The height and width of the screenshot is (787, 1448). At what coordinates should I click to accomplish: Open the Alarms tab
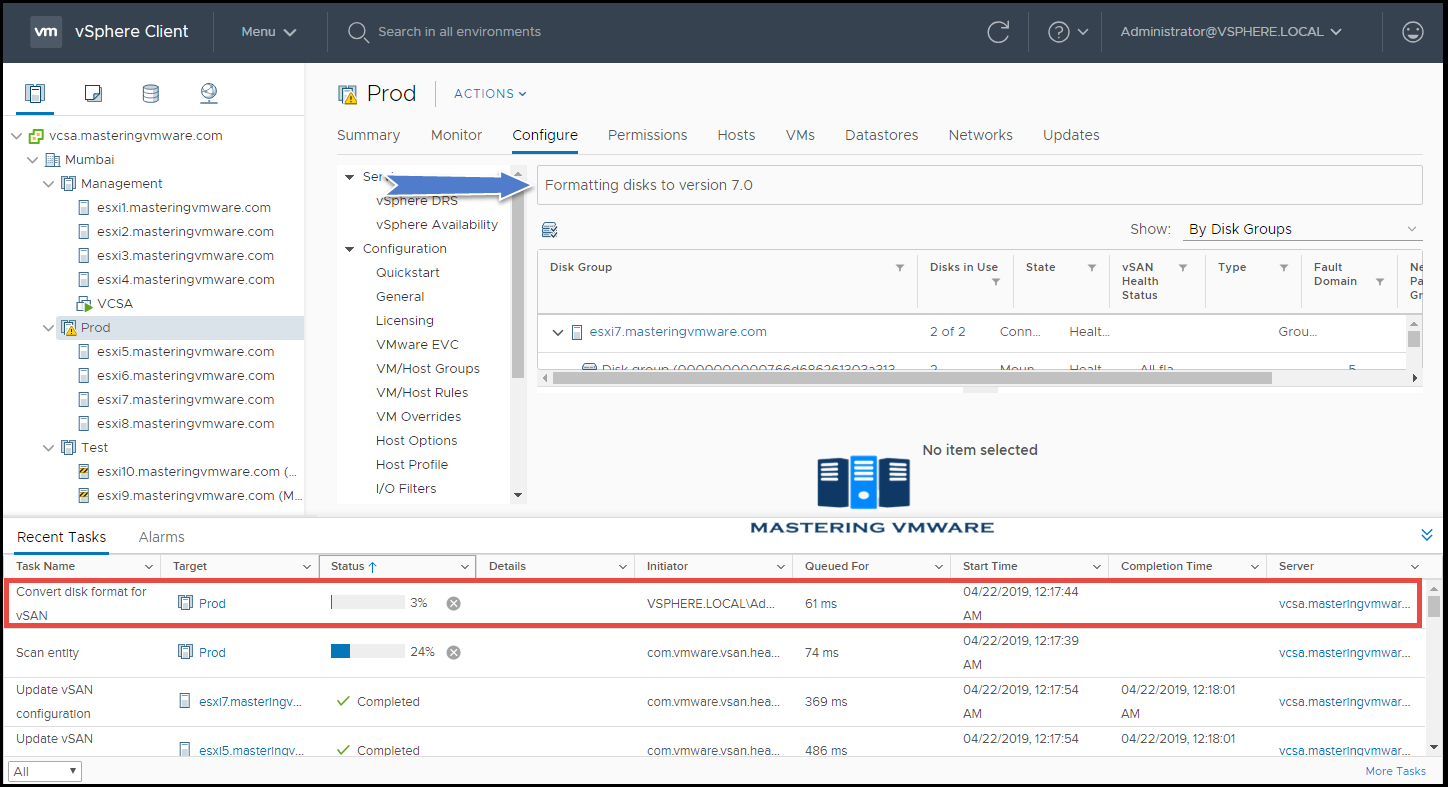(162, 537)
